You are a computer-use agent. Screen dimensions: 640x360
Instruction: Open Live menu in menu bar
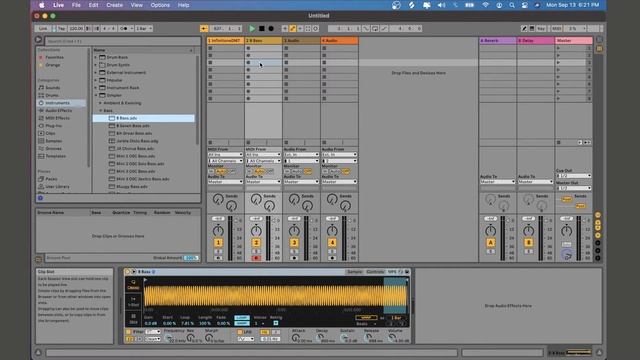(58, 5)
